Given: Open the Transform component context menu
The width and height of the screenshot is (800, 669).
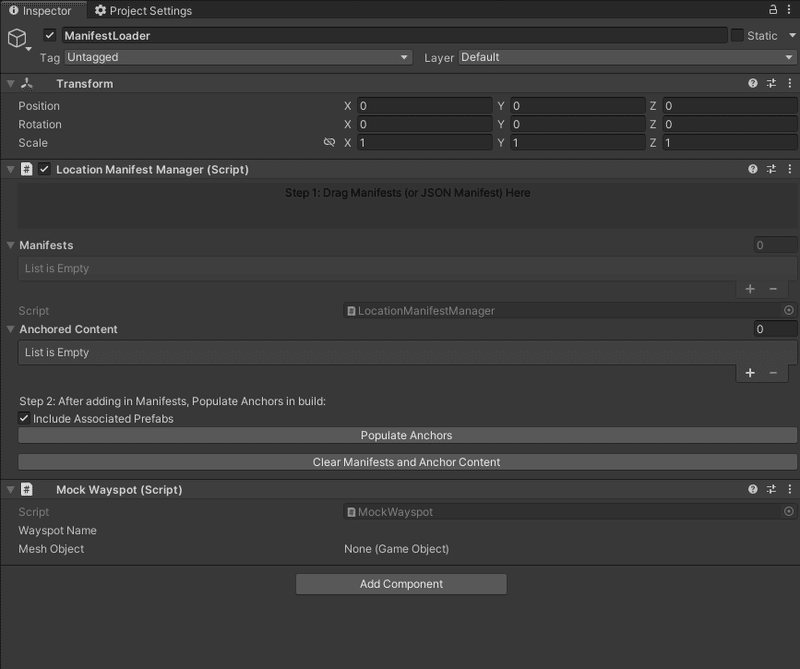Looking at the screenshot, I should coord(789,83).
